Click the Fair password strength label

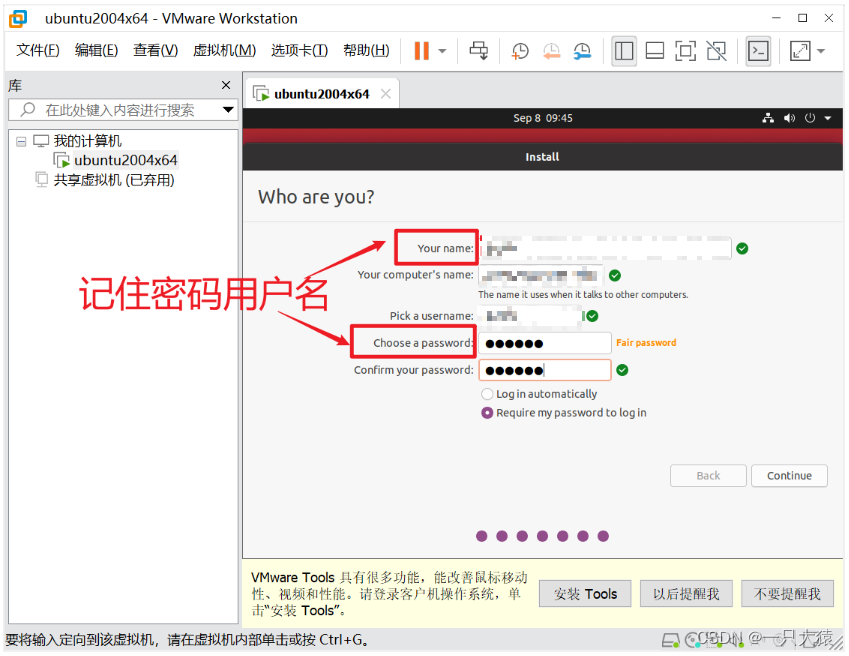[x=646, y=343]
